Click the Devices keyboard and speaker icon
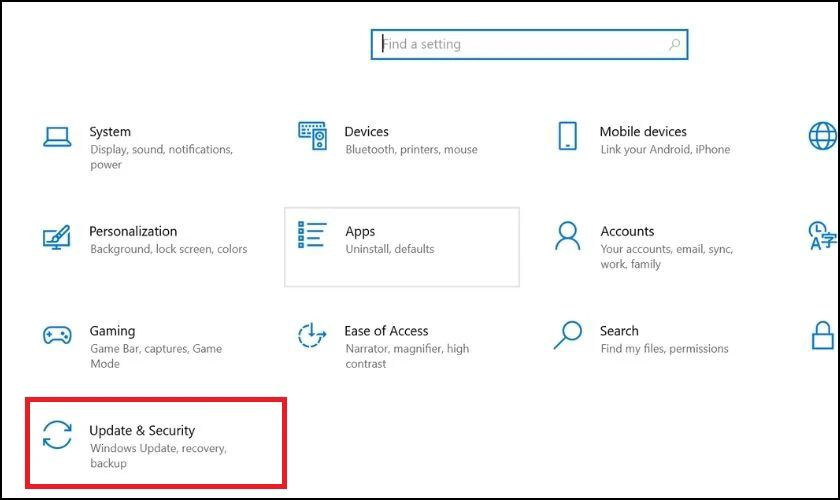The width and height of the screenshot is (840, 500). click(312, 136)
